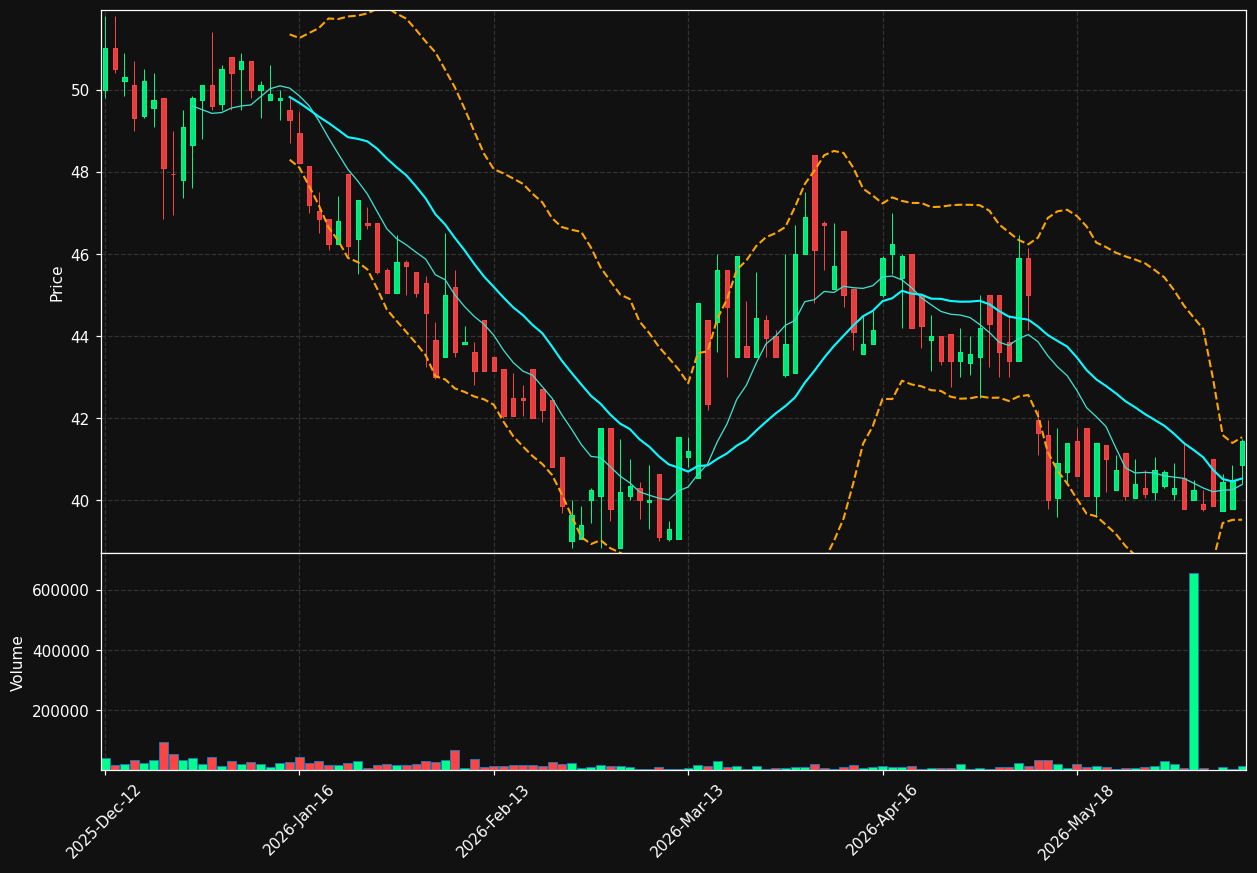Click the 2025-Dec-12 date label
The image size is (1257, 873).
tap(104, 822)
